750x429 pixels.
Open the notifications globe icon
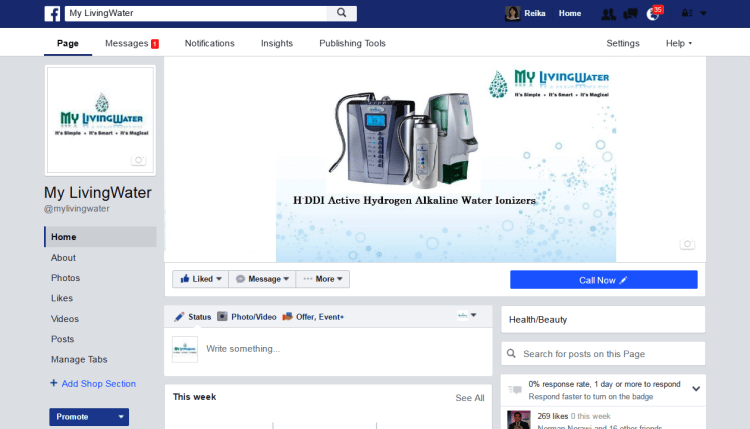pyautogui.click(x=653, y=14)
